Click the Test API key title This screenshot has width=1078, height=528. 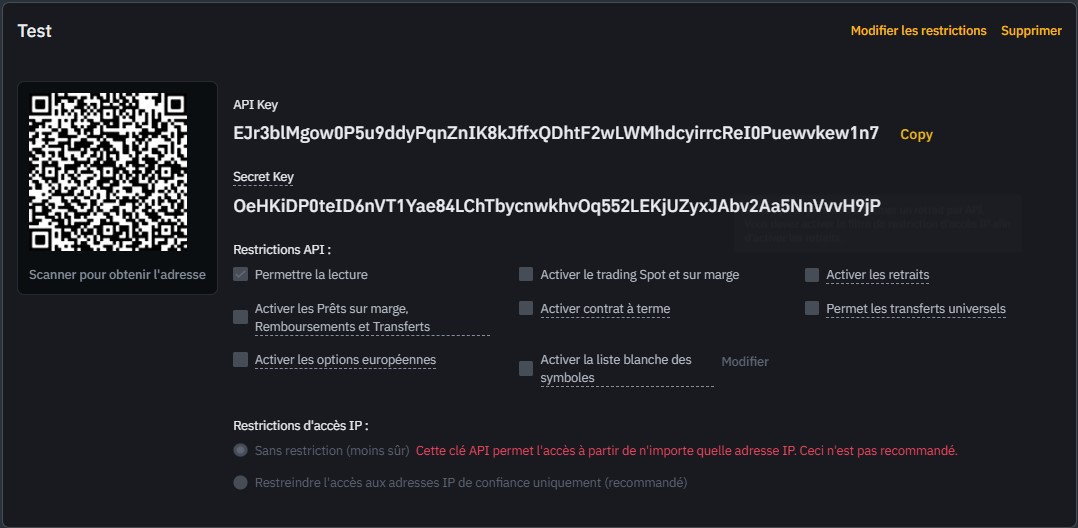(x=34, y=31)
